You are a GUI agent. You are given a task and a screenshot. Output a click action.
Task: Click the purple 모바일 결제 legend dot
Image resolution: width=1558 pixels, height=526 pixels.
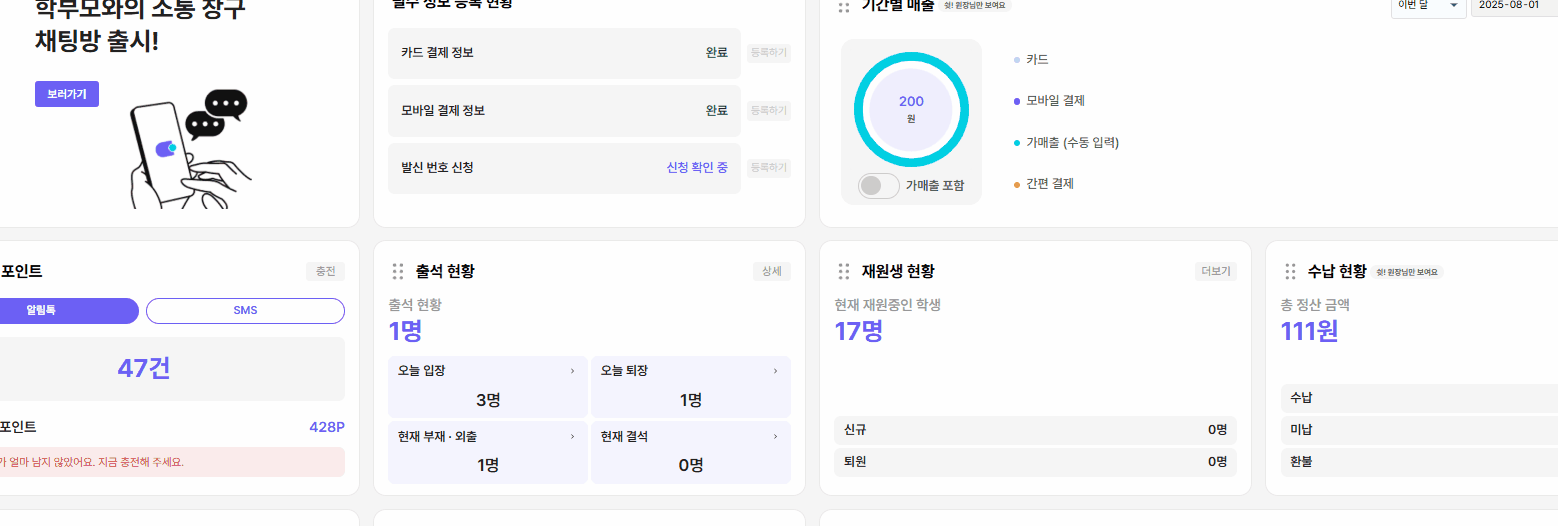coord(1017,101)
